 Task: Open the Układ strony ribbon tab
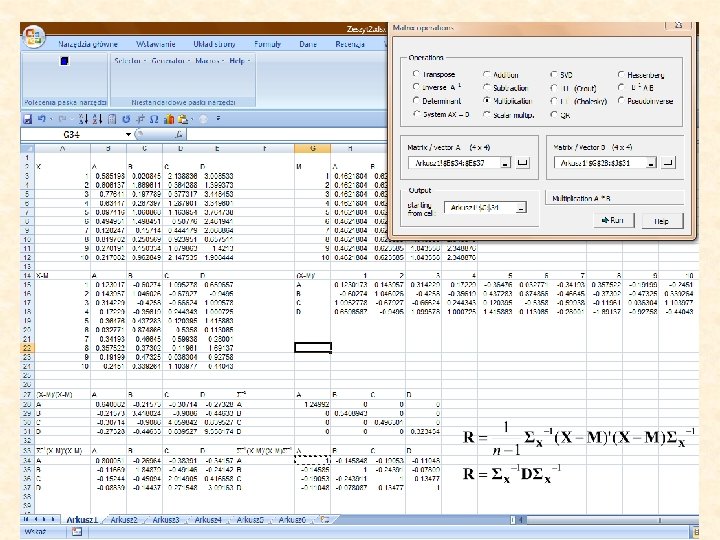(214, 44)
